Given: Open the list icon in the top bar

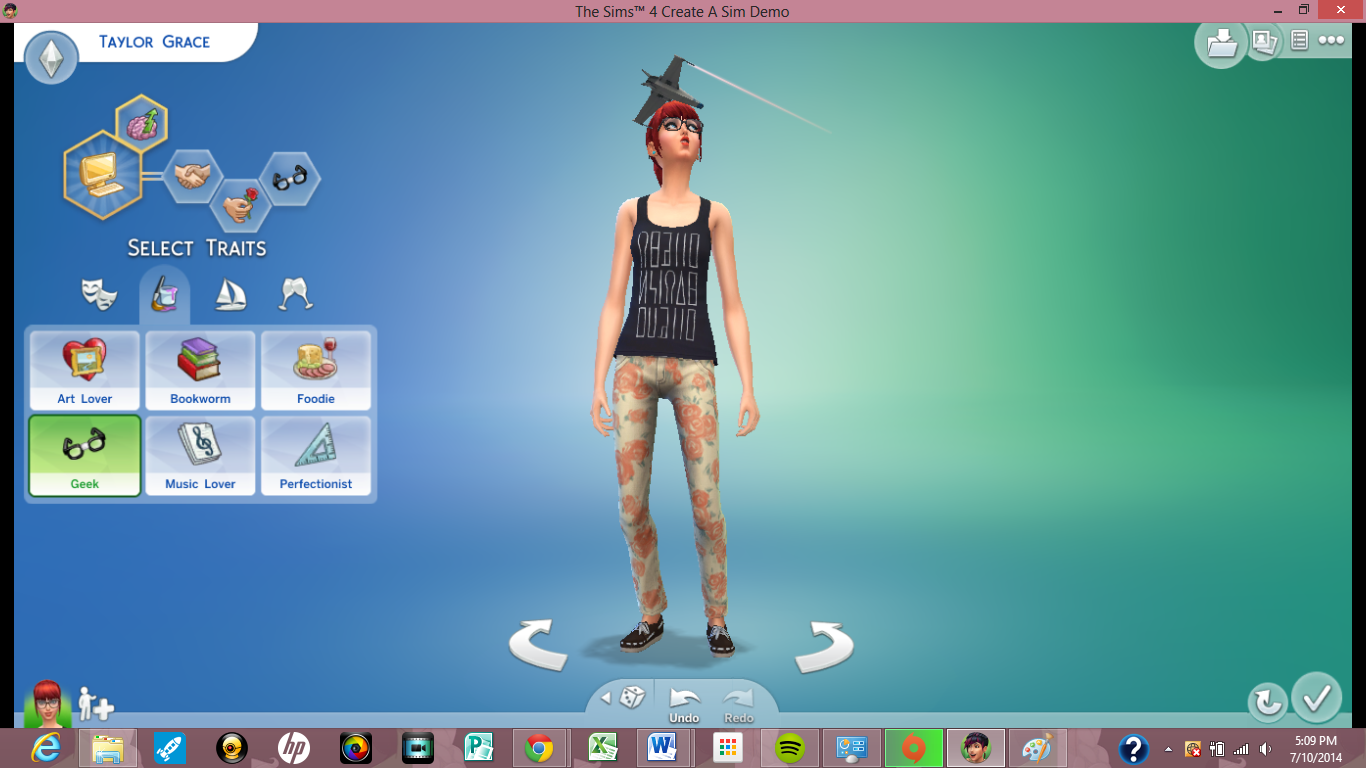Looking at the screenshot, I should point(1300,40).
